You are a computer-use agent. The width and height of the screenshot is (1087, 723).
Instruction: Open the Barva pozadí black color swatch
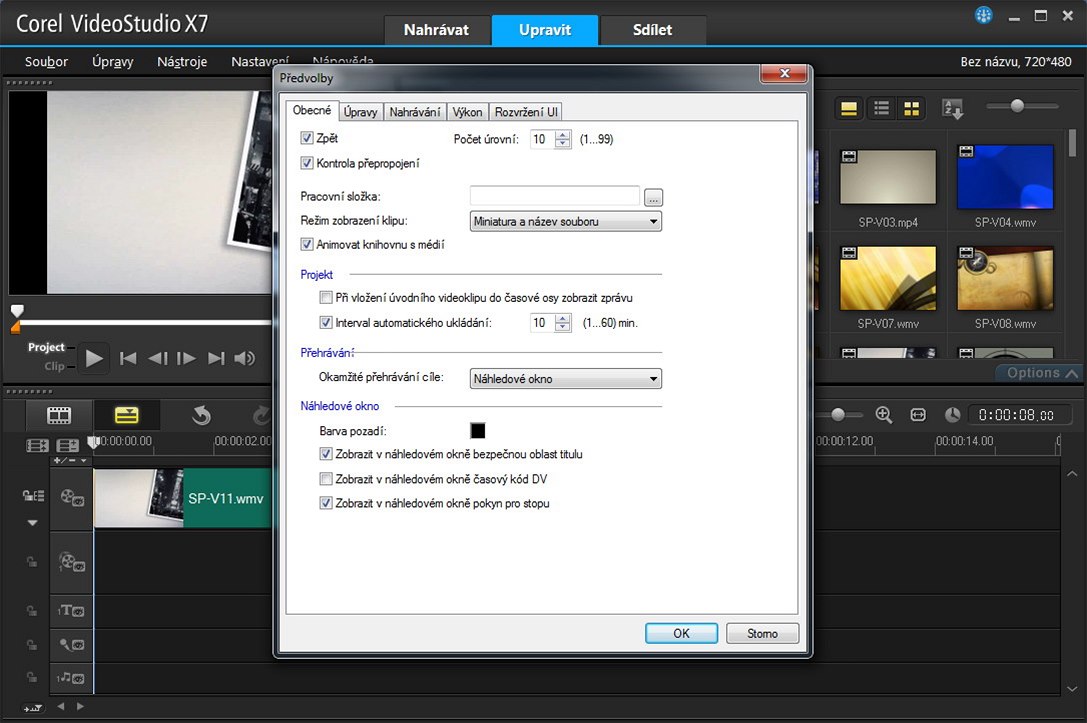tap(478, 431)
